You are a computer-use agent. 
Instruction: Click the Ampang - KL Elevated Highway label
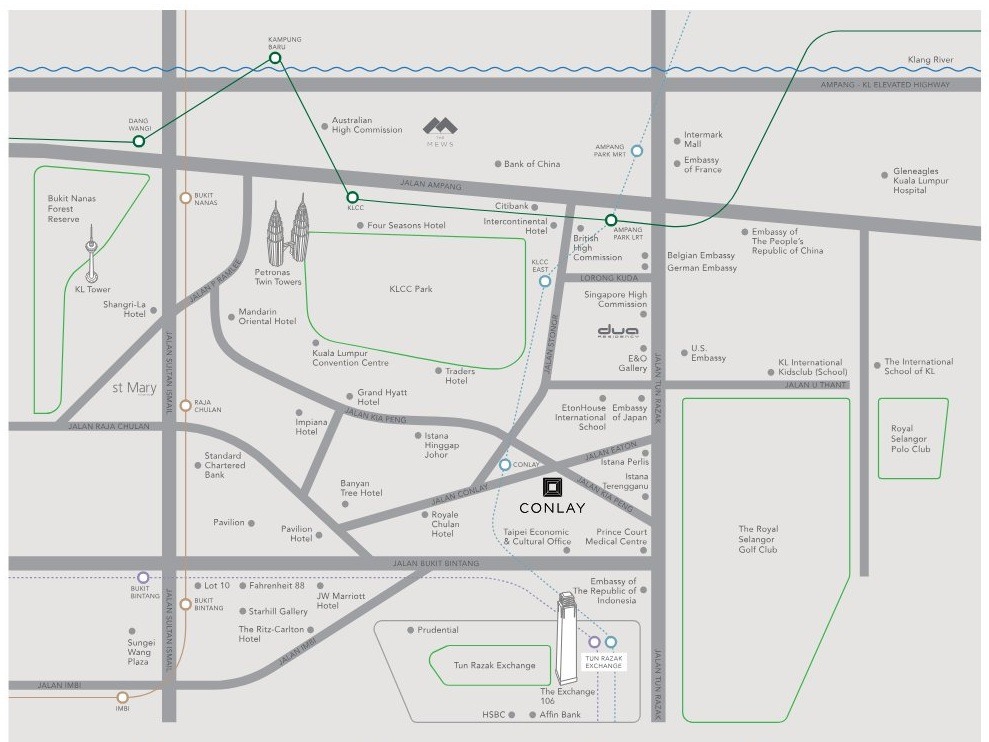[885, 85]
